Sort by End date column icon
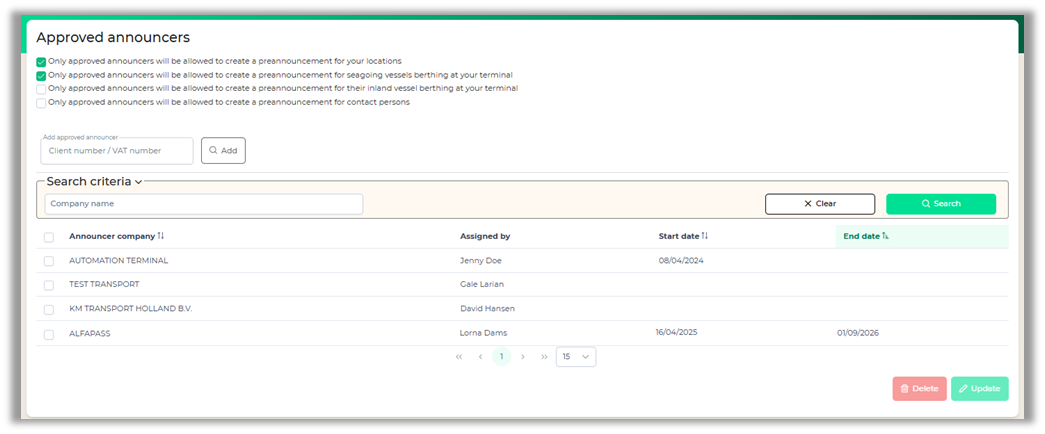This screenshot has height=434, width=1045. (x=886, y=236)
